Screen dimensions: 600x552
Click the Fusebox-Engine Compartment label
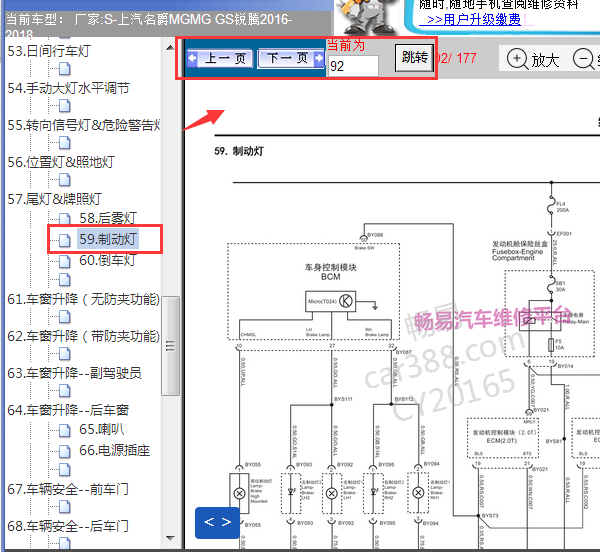517,255
